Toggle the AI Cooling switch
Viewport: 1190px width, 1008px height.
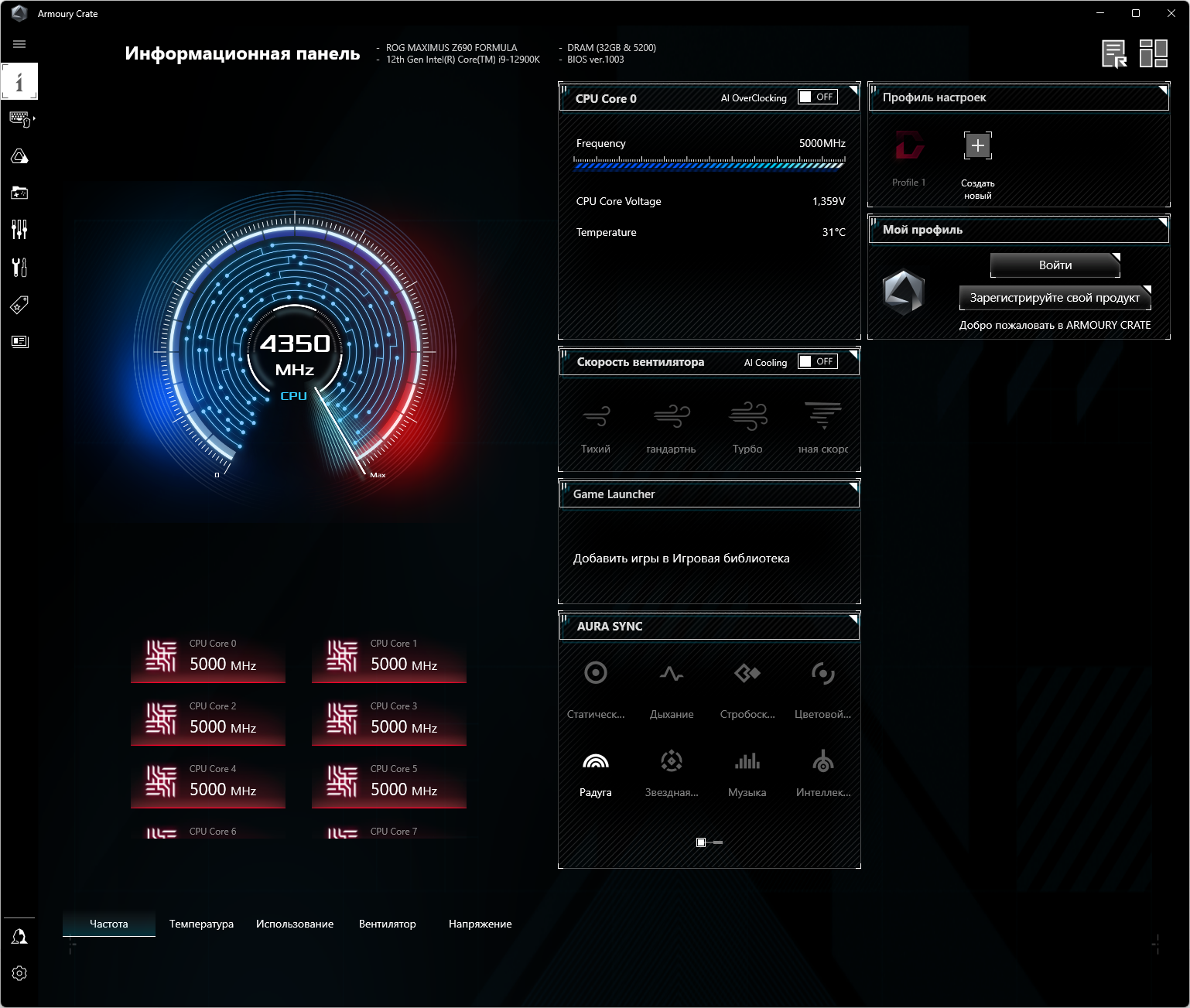click(818, 361)
